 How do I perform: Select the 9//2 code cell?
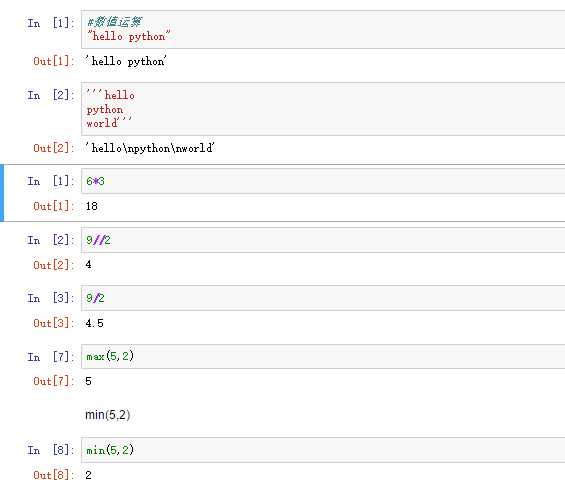tap(323, 240)
